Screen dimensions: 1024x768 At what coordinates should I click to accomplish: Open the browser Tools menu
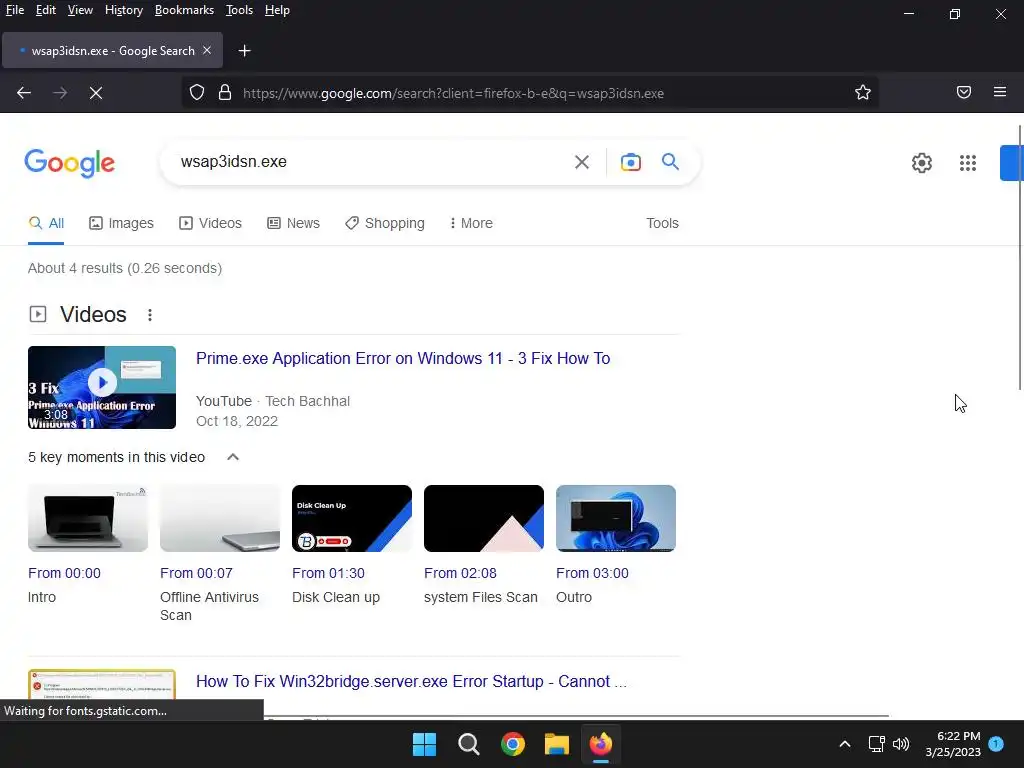pyautogui.click(x=239, y=10)
